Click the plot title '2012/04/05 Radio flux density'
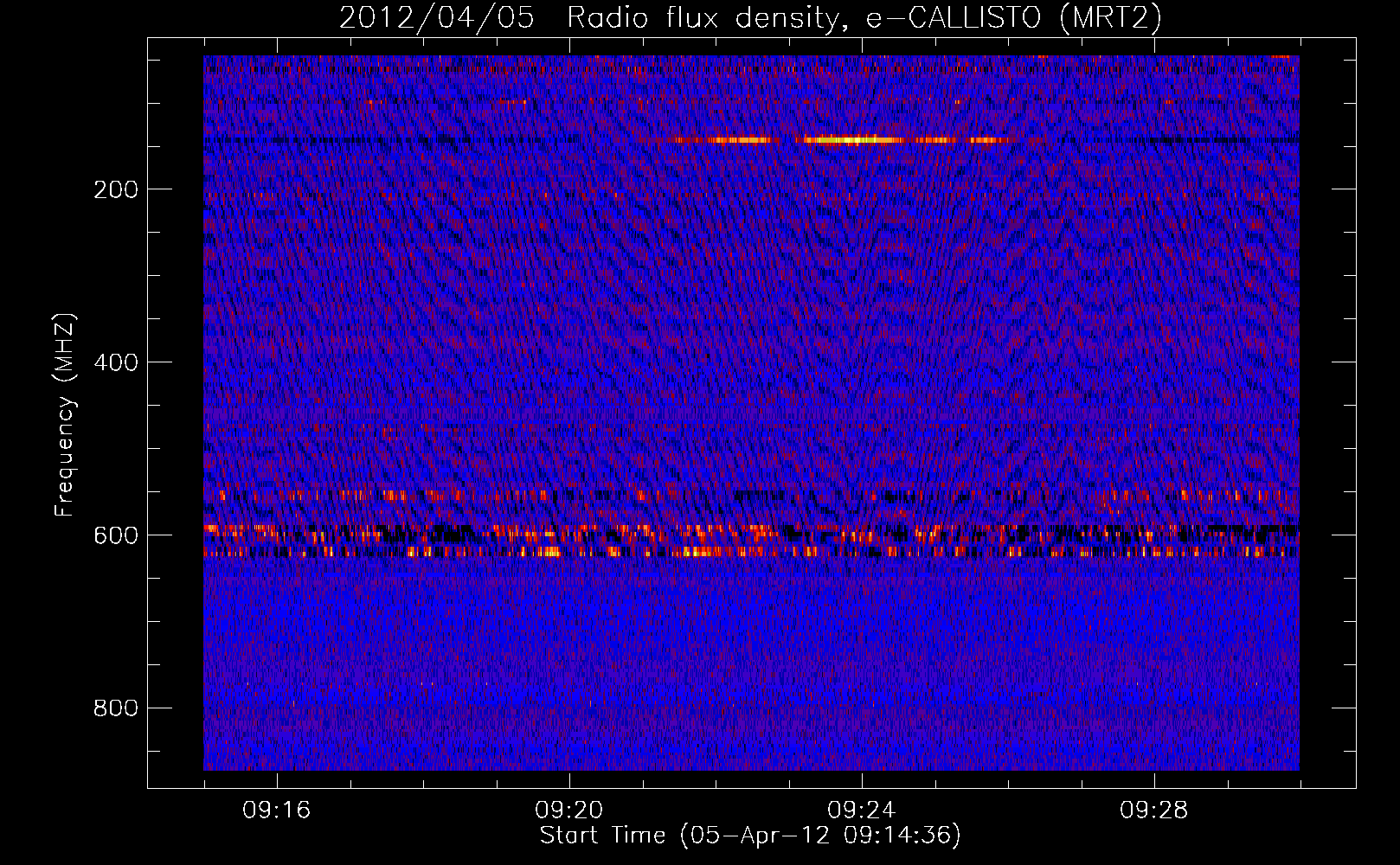The image size is (1400, 865). tap(750, 18)
